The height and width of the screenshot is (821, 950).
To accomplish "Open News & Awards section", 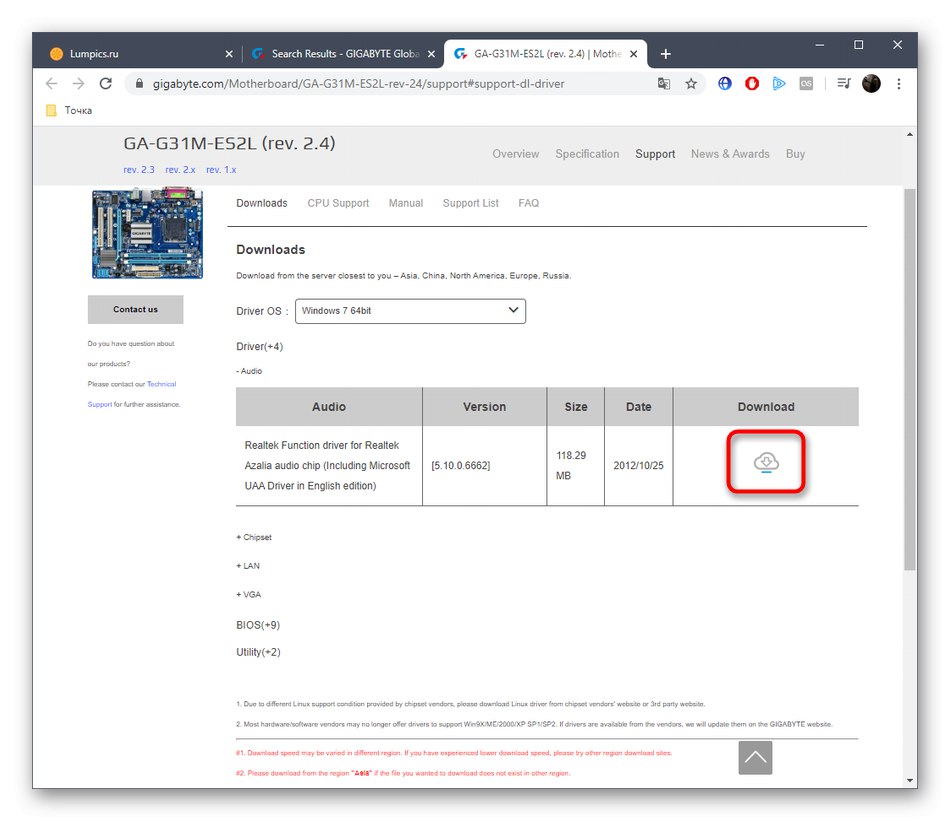I will pyautogui.click(x=730, y=154).
